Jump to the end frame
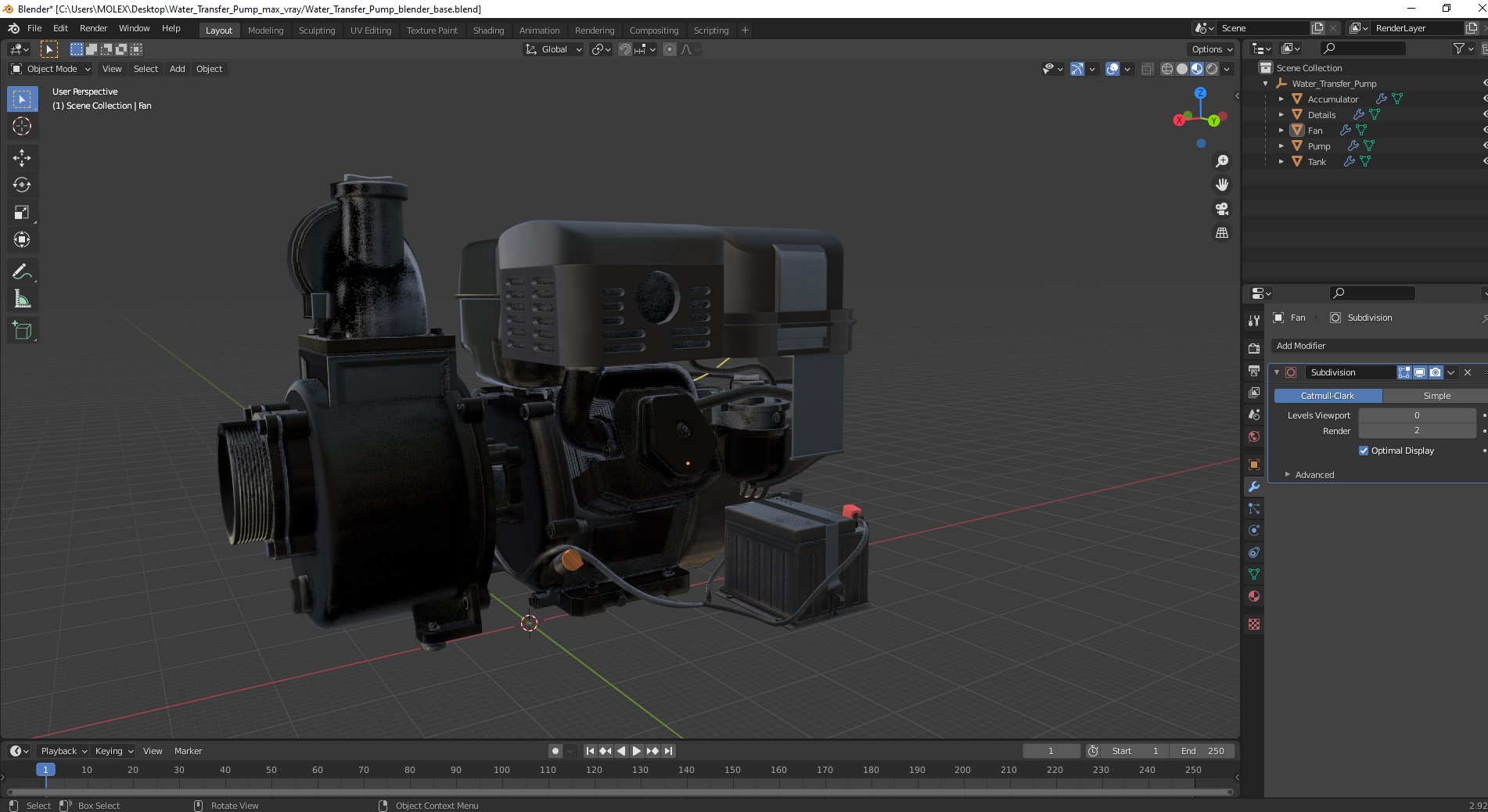1488x812 pixels. tap(668, 751)
